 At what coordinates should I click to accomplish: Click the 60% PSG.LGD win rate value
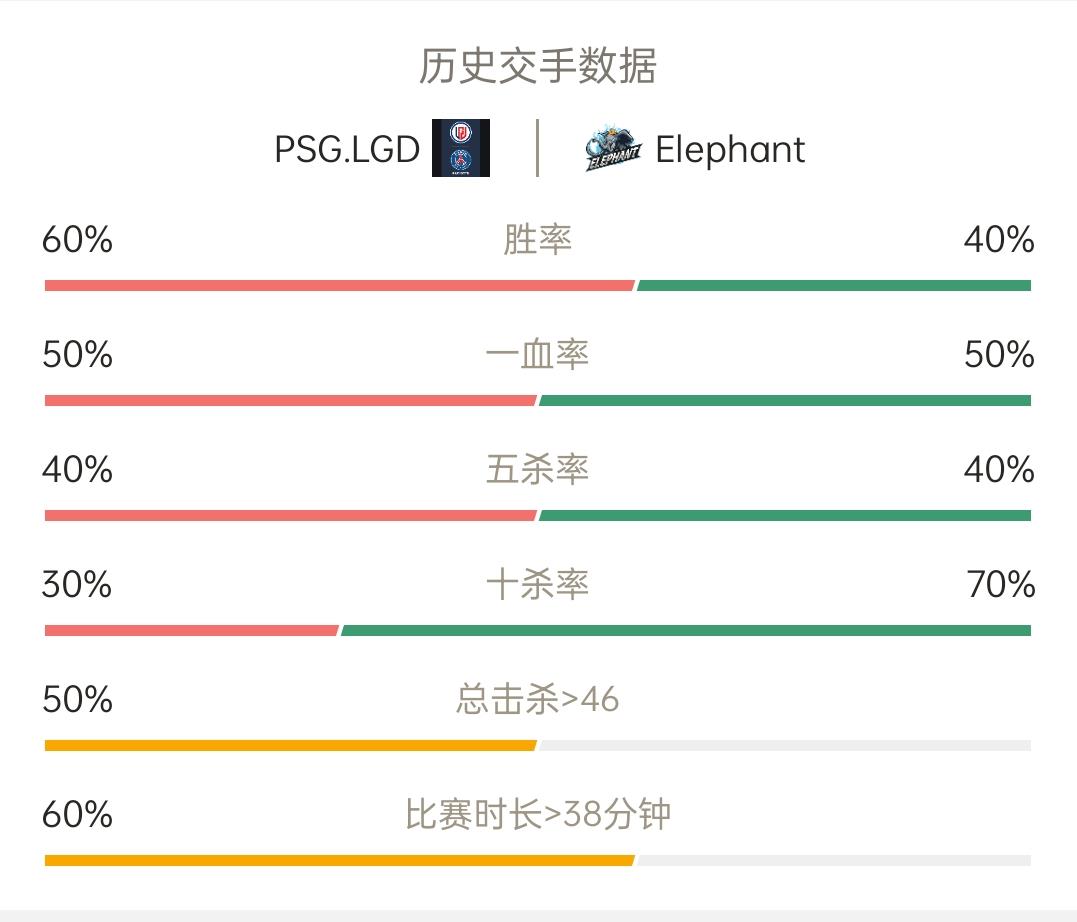coord(77,240)
